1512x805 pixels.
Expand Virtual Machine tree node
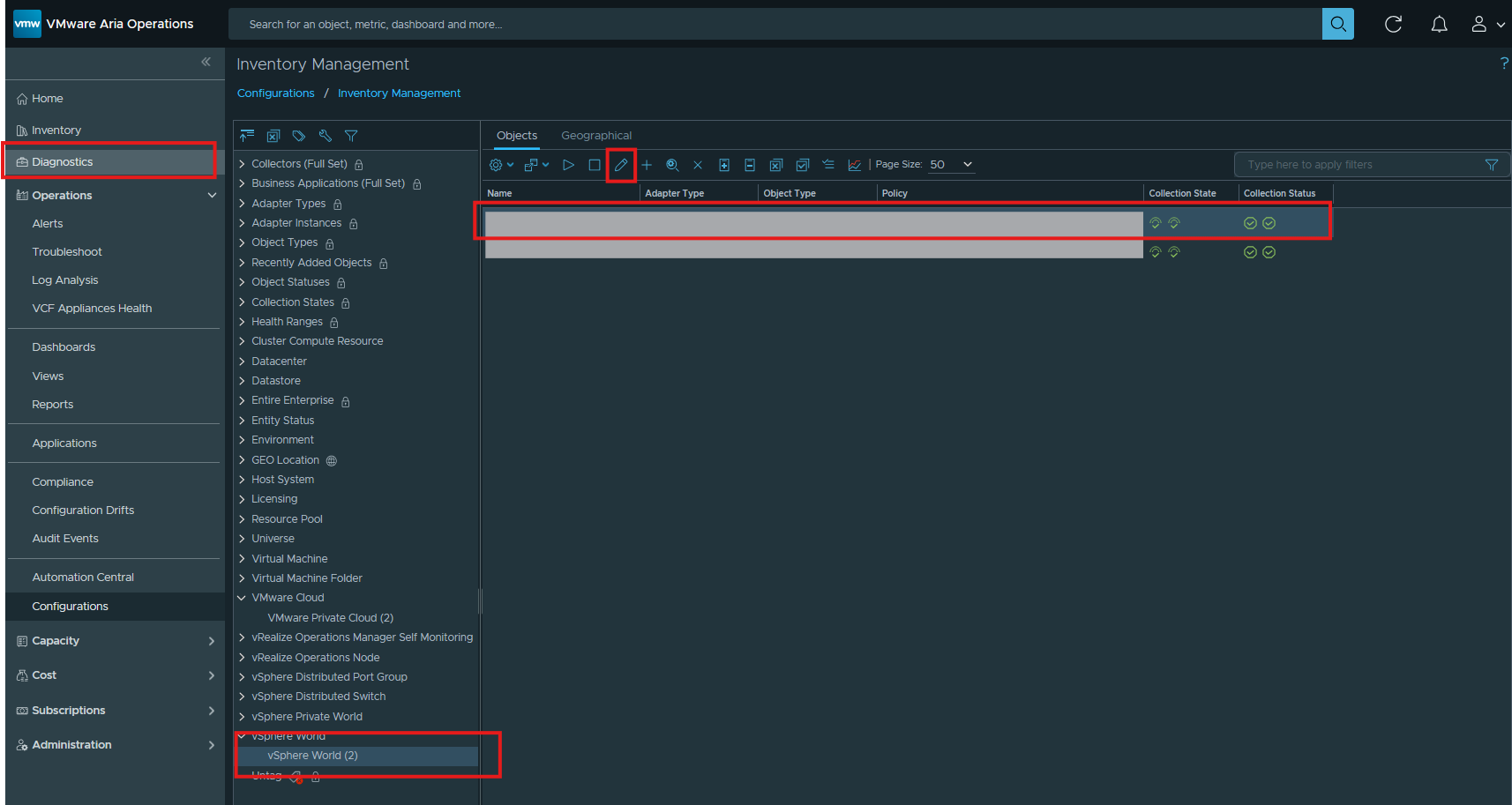click(x=242, y=559)
